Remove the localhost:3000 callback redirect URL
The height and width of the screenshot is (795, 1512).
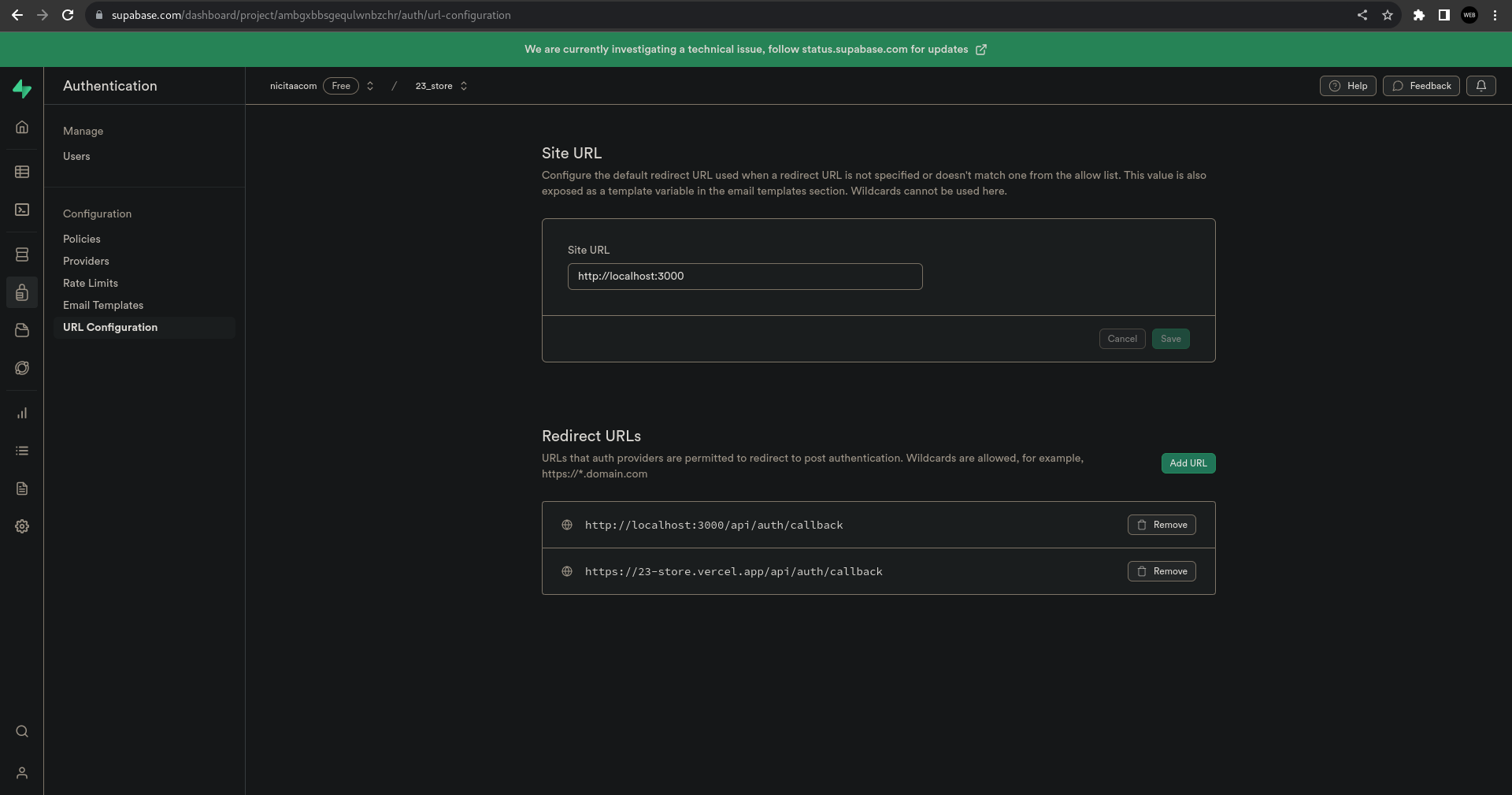(1162, 525)
